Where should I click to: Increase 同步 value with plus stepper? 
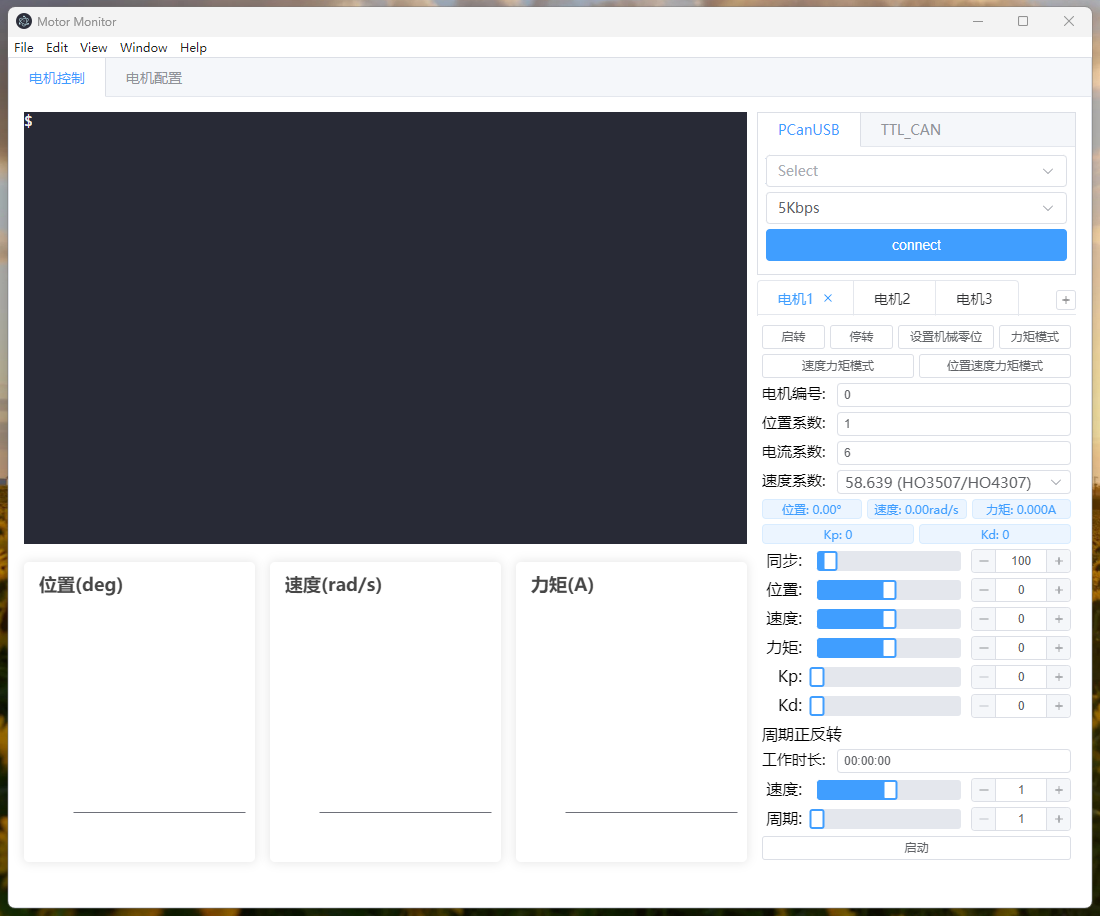coord(1058,561)
